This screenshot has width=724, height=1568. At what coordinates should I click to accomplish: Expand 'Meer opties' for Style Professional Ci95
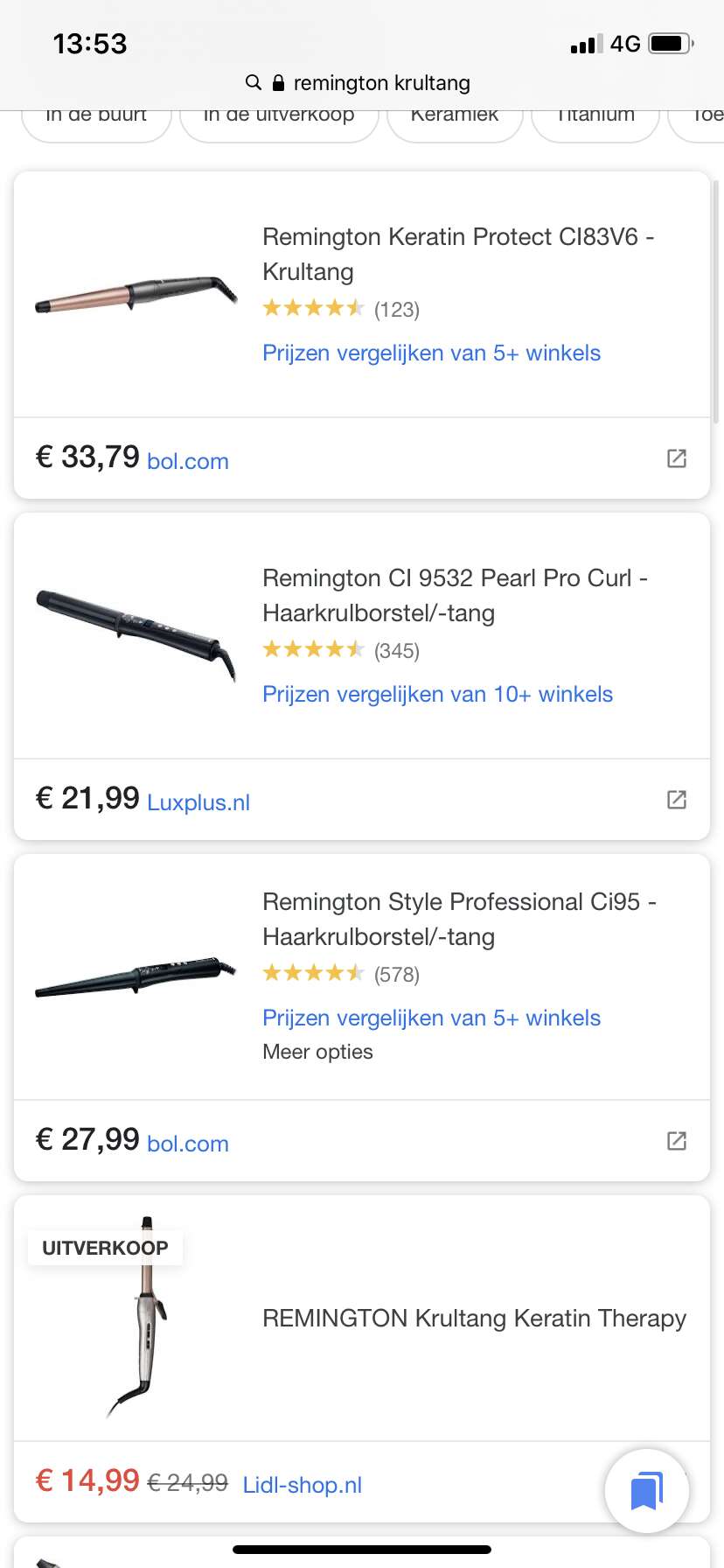[x=317, y=1052]
